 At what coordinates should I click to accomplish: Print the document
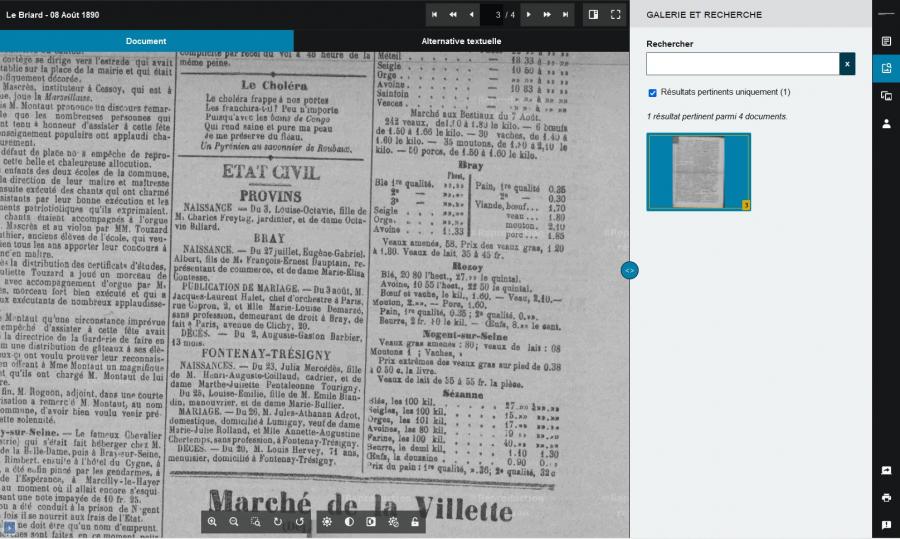coord(886,498)
